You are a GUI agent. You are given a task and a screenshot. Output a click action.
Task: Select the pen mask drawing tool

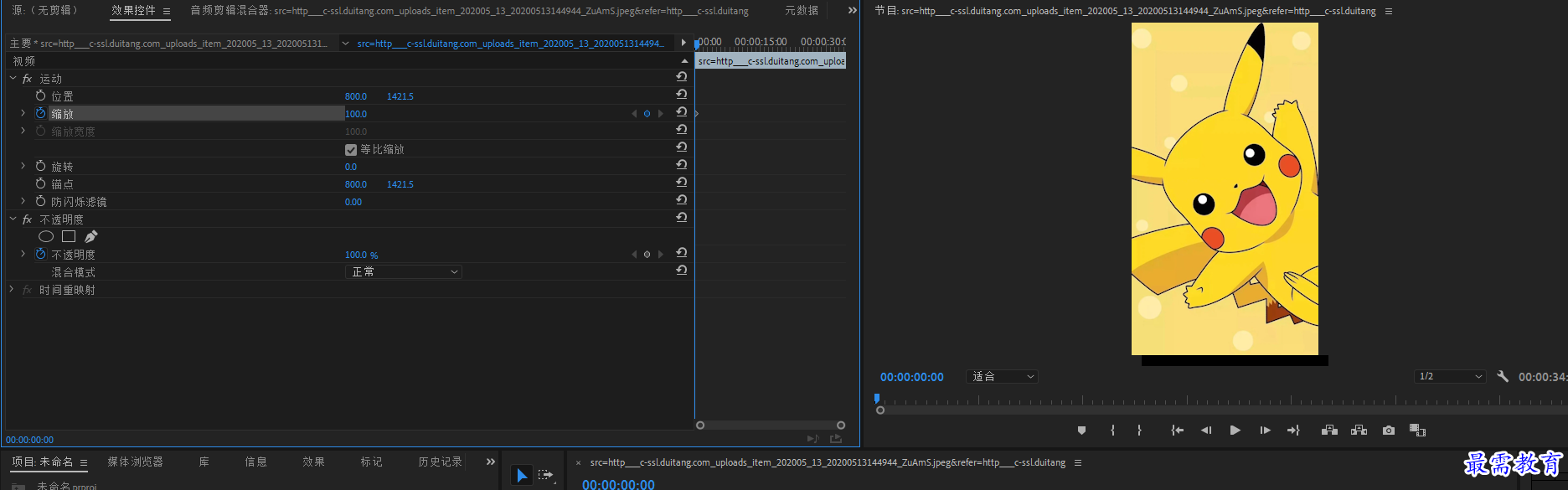[91, 237]
